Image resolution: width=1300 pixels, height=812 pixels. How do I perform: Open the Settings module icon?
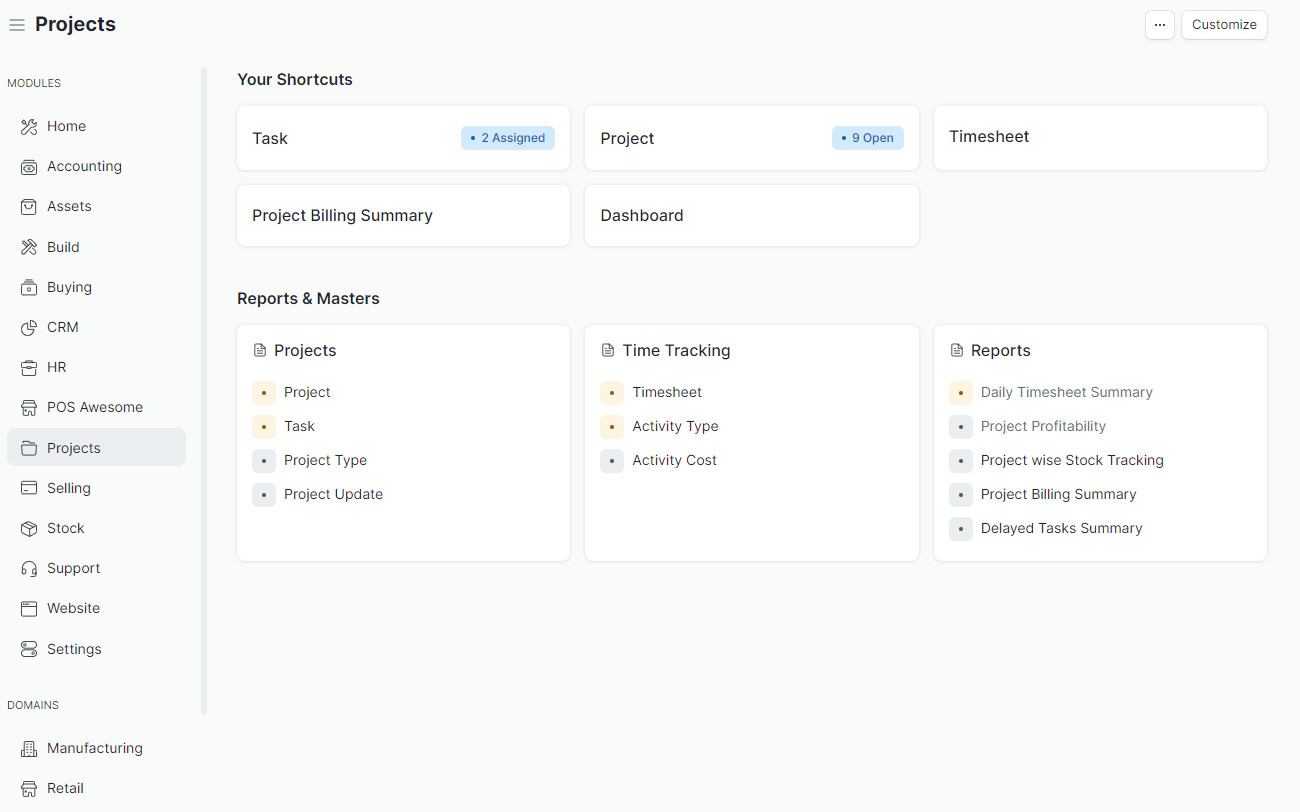coord(28,649)
